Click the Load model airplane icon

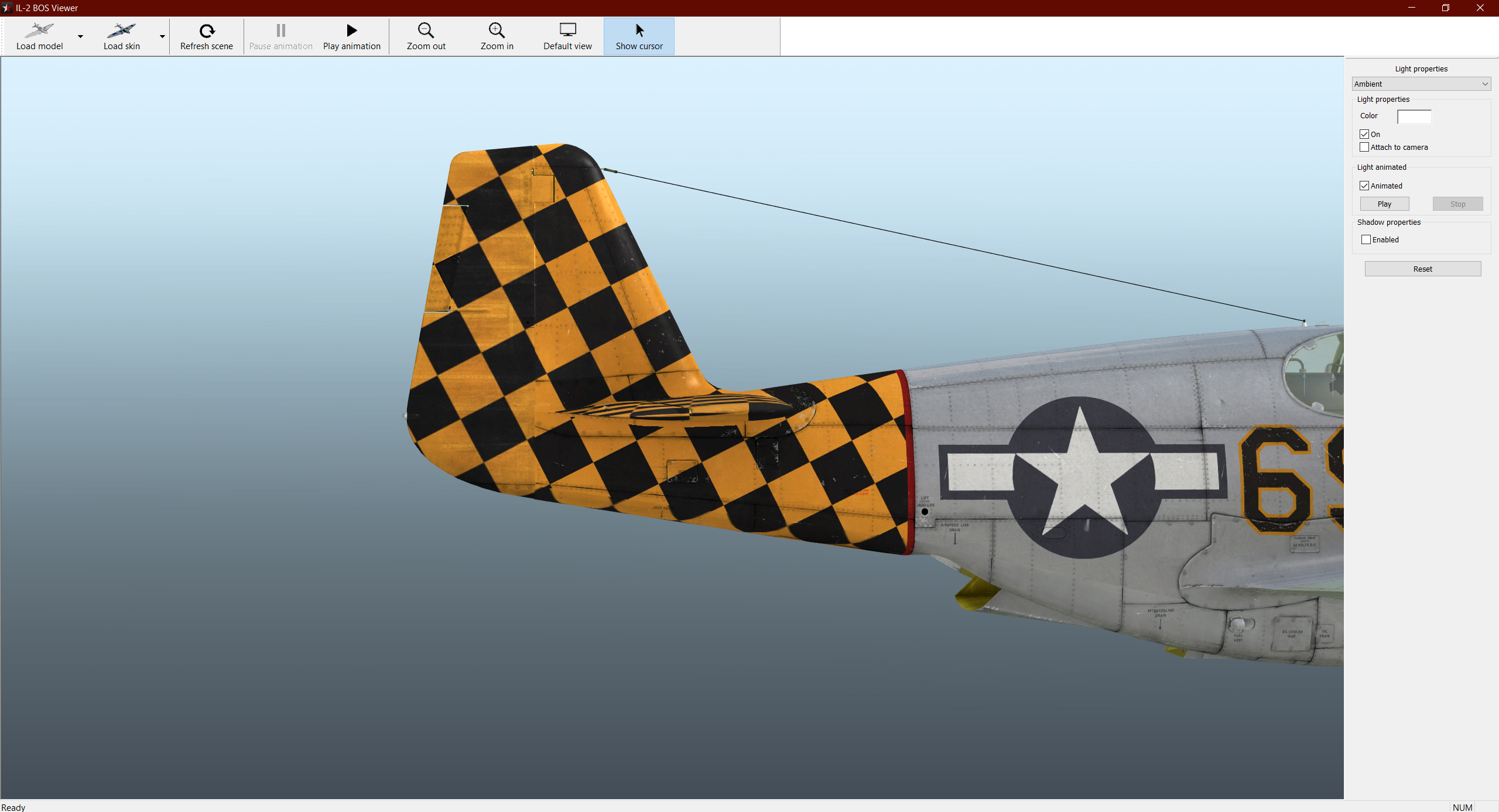coord(39,30)
